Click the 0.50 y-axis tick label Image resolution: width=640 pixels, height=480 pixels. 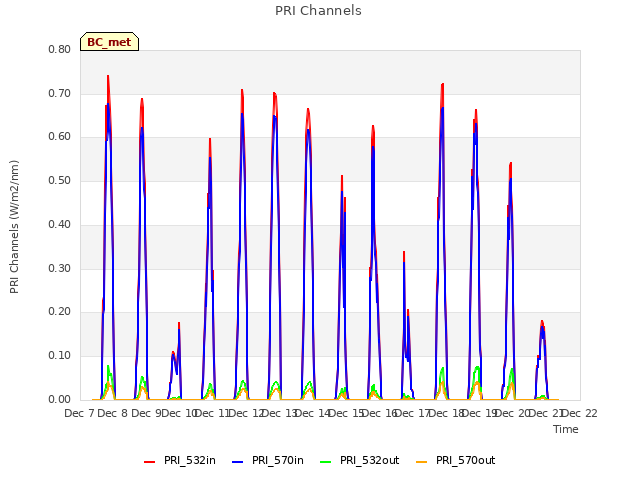[59, 180]
